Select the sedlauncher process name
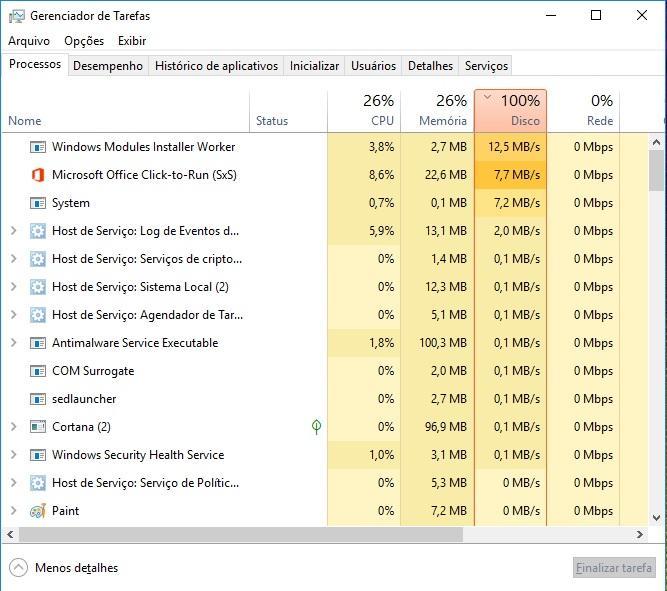The height and width of the screenshot is (591, 667). pyautogui.click(x=84, y=399)
